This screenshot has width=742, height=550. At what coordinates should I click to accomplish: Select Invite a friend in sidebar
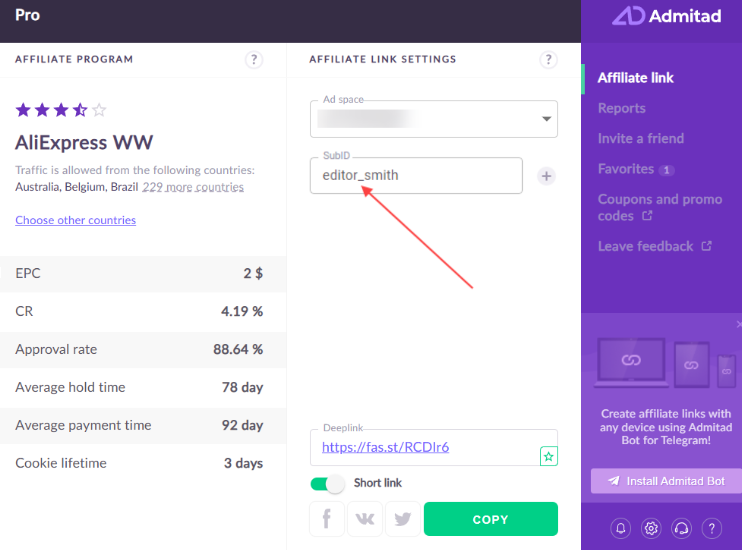[641, 139]
